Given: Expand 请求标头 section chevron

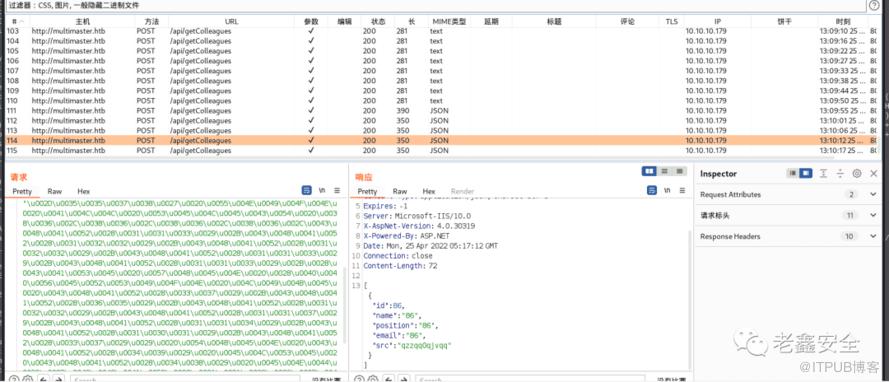Looking at the screenshot, I should [x=873, y=215].
